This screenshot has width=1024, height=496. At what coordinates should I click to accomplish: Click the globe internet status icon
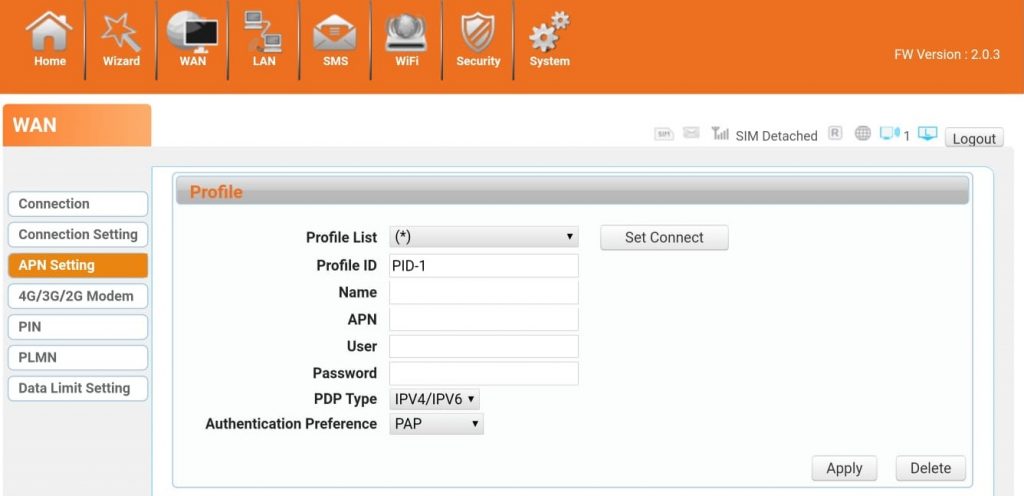tap(863, 133)
